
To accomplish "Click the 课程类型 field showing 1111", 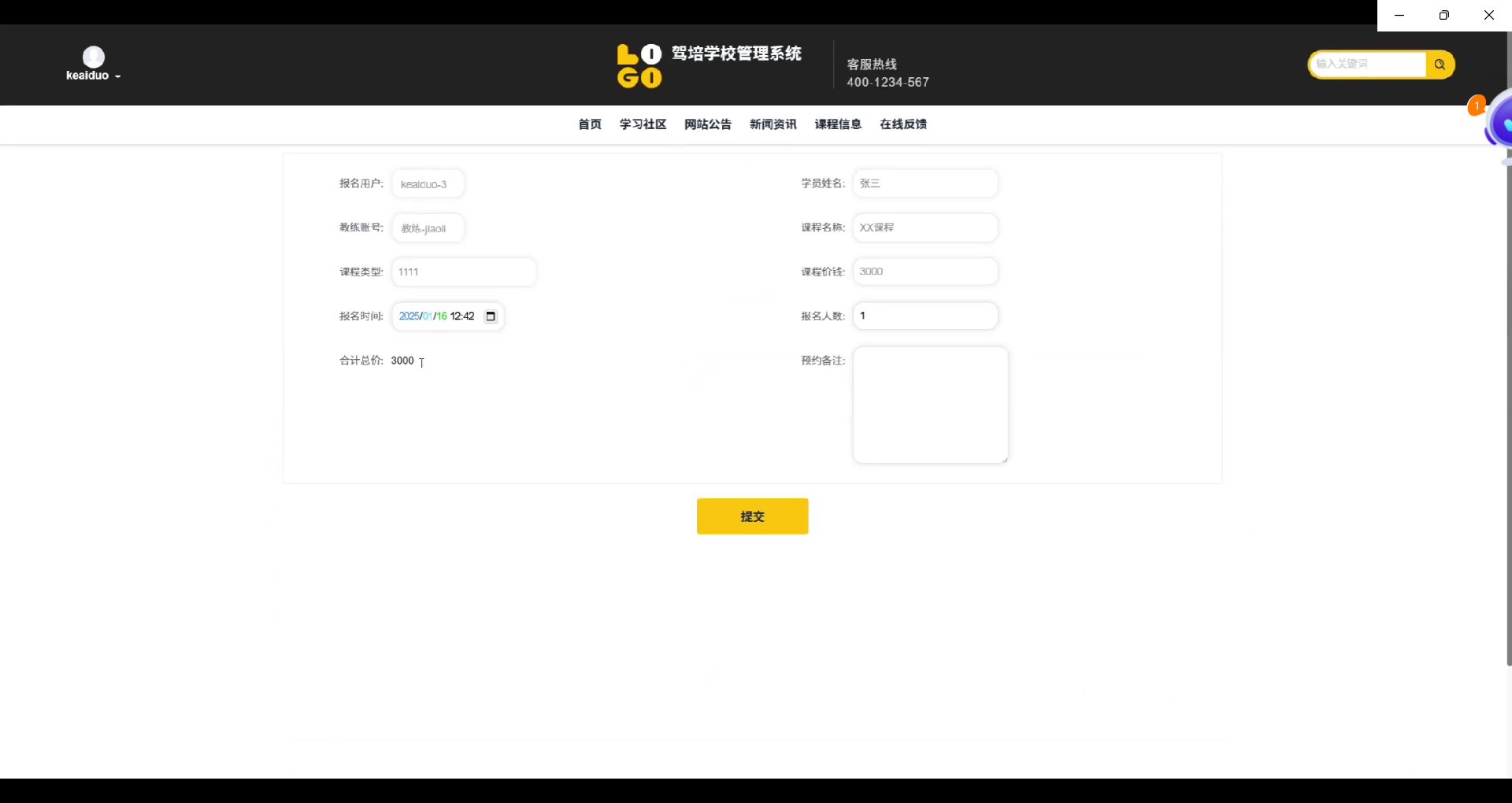I will pyautogui.click(x=464, y=272).
